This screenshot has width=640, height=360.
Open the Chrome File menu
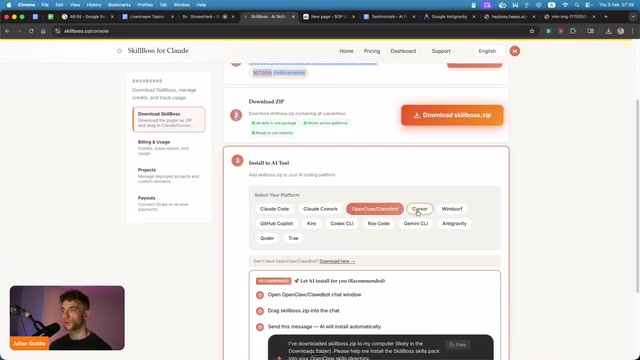(45, 5)
